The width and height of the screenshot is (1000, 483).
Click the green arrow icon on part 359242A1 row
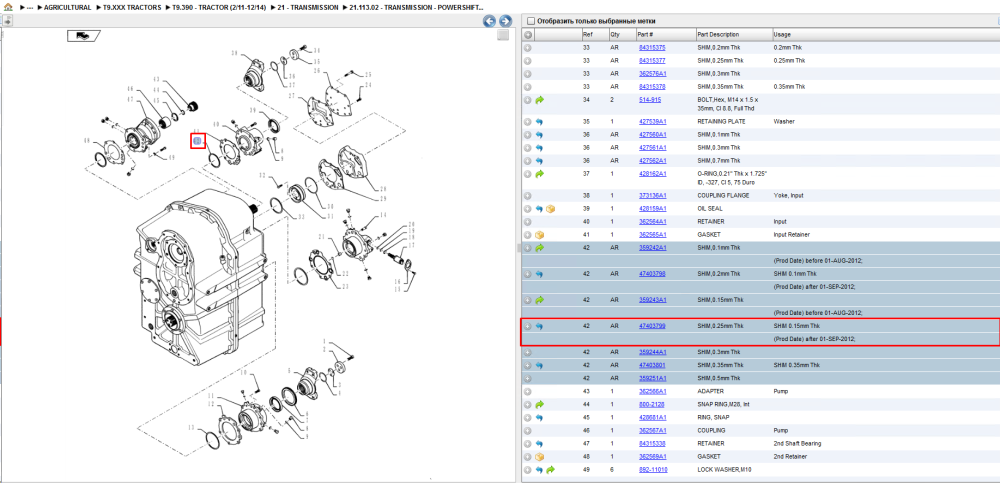(540, 248)
